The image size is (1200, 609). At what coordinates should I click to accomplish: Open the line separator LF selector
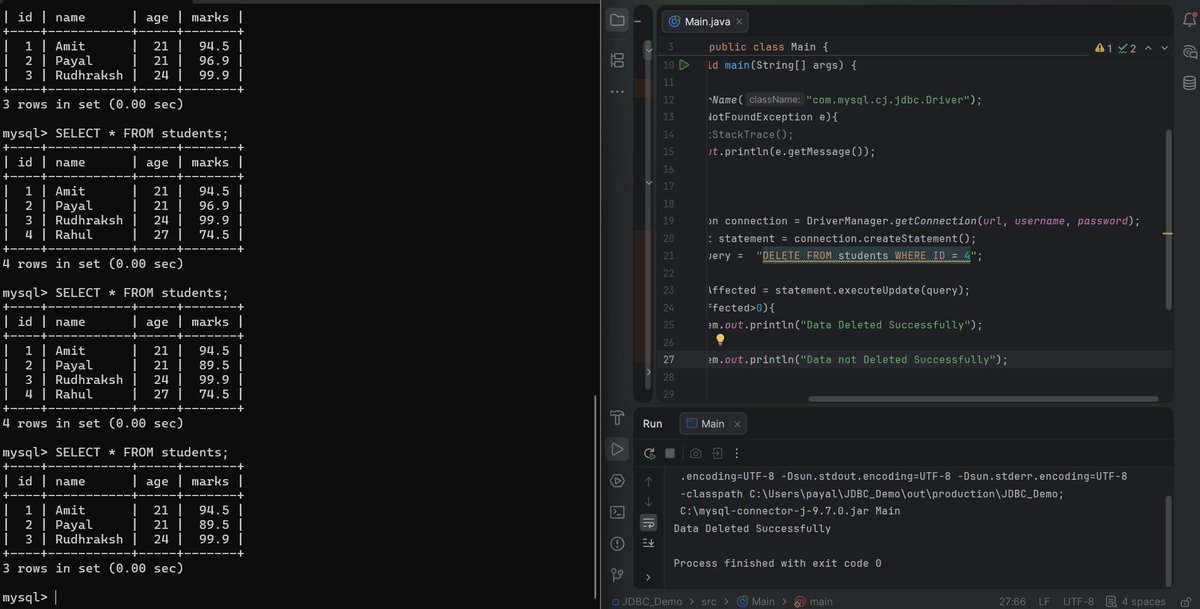1044,601
